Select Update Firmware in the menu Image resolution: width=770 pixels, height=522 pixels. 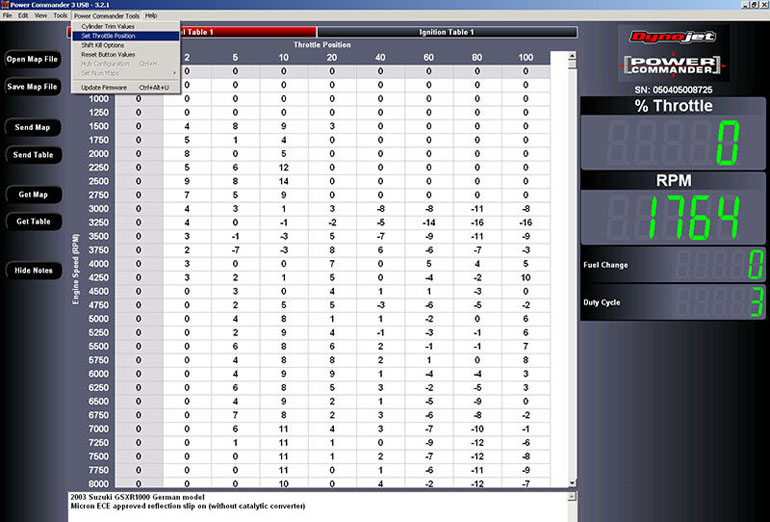pyautogui.click(x=104, y=87)
